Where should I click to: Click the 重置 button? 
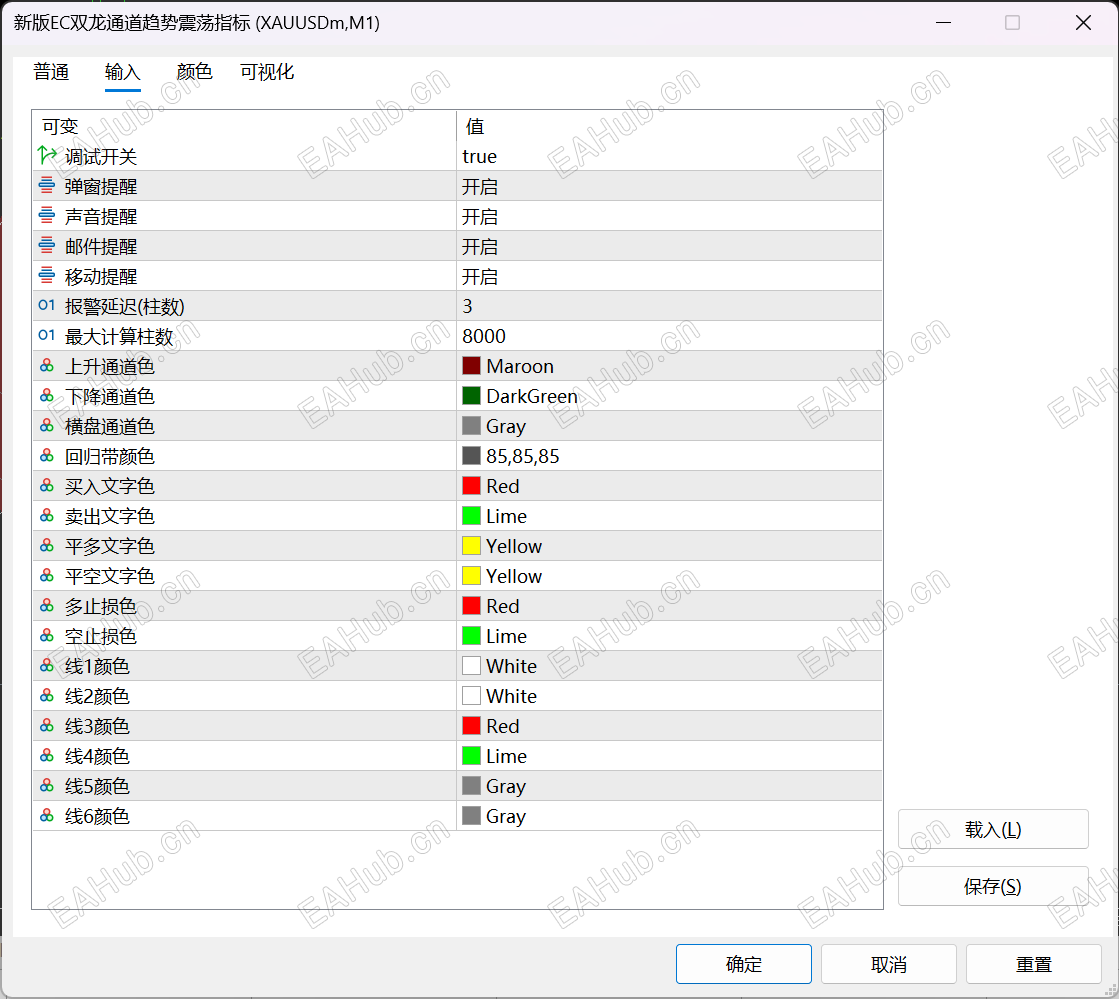pyautogui.click(x=1033, y=964)
